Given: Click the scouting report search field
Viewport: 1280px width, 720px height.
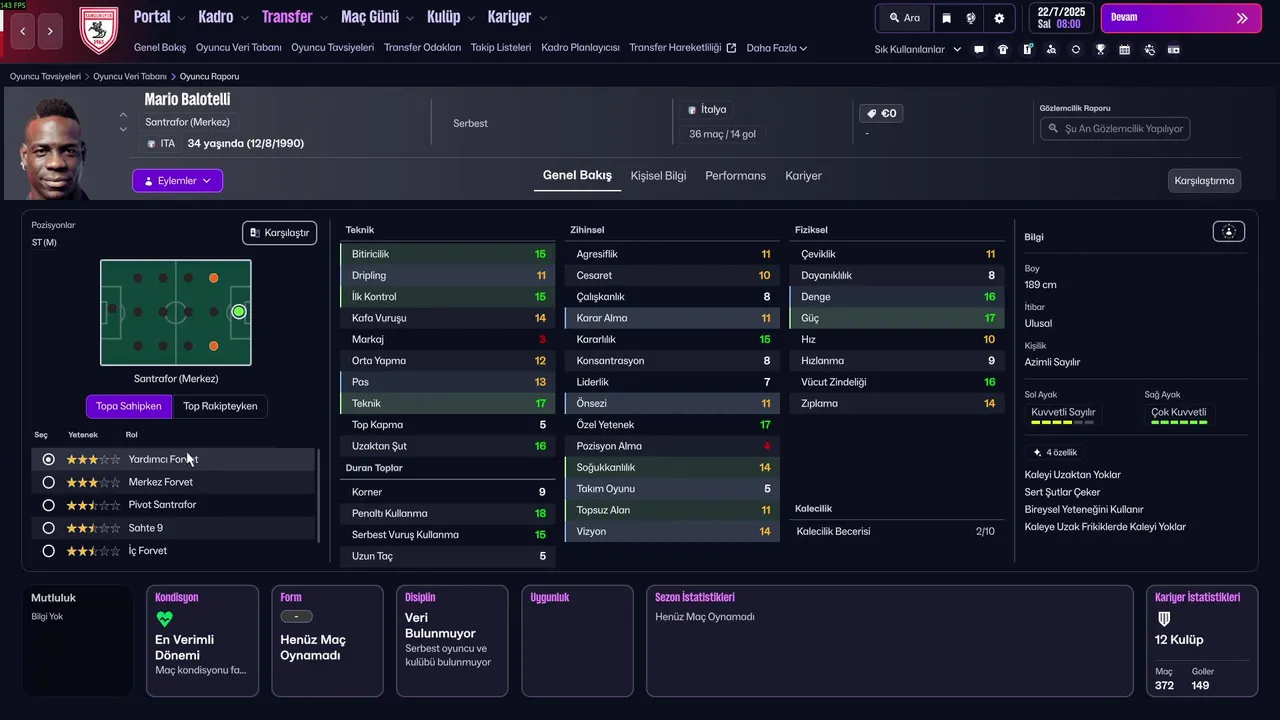Looking at the screenshot, I should (x=1115, y=129).
